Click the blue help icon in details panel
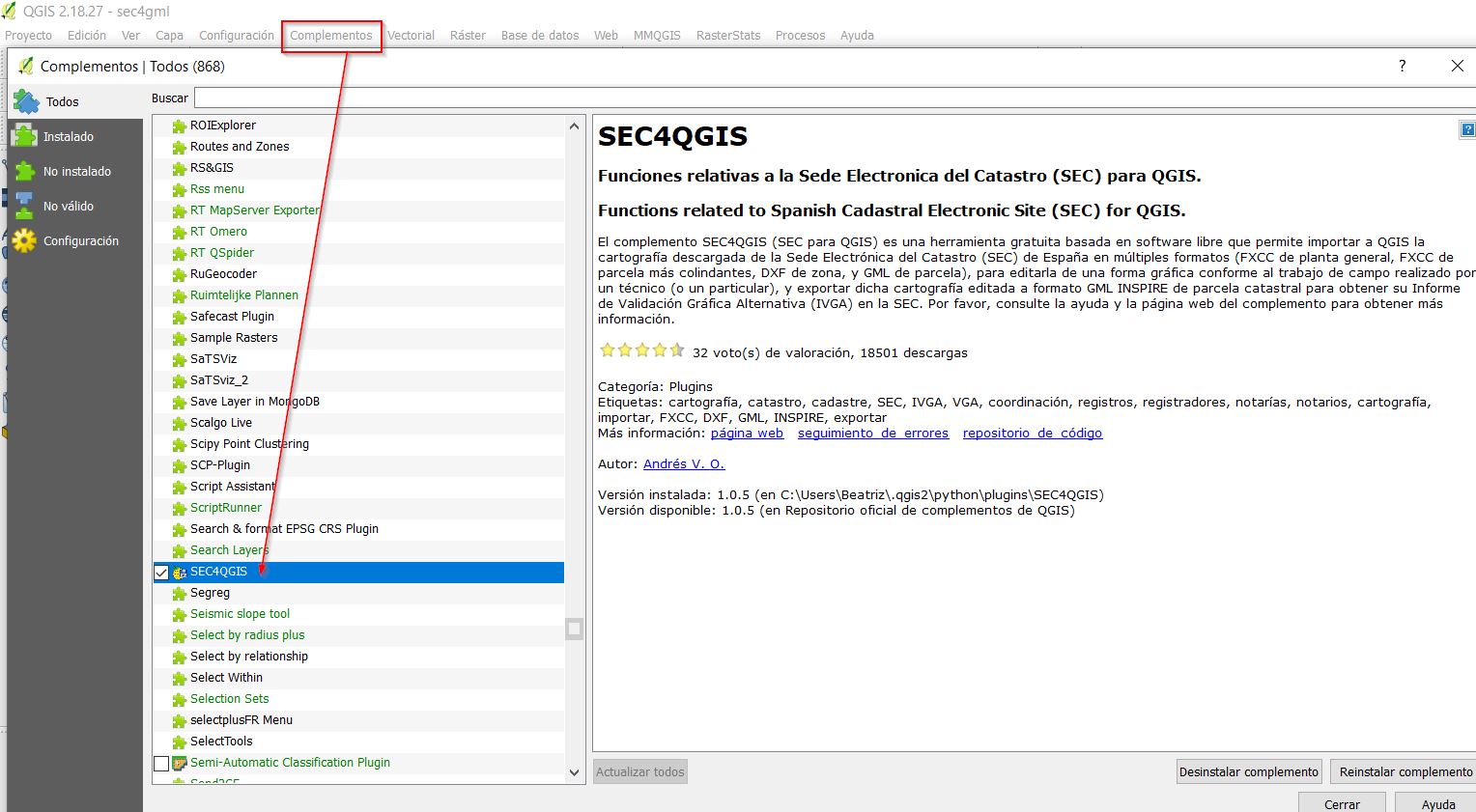 [1467, 129]
